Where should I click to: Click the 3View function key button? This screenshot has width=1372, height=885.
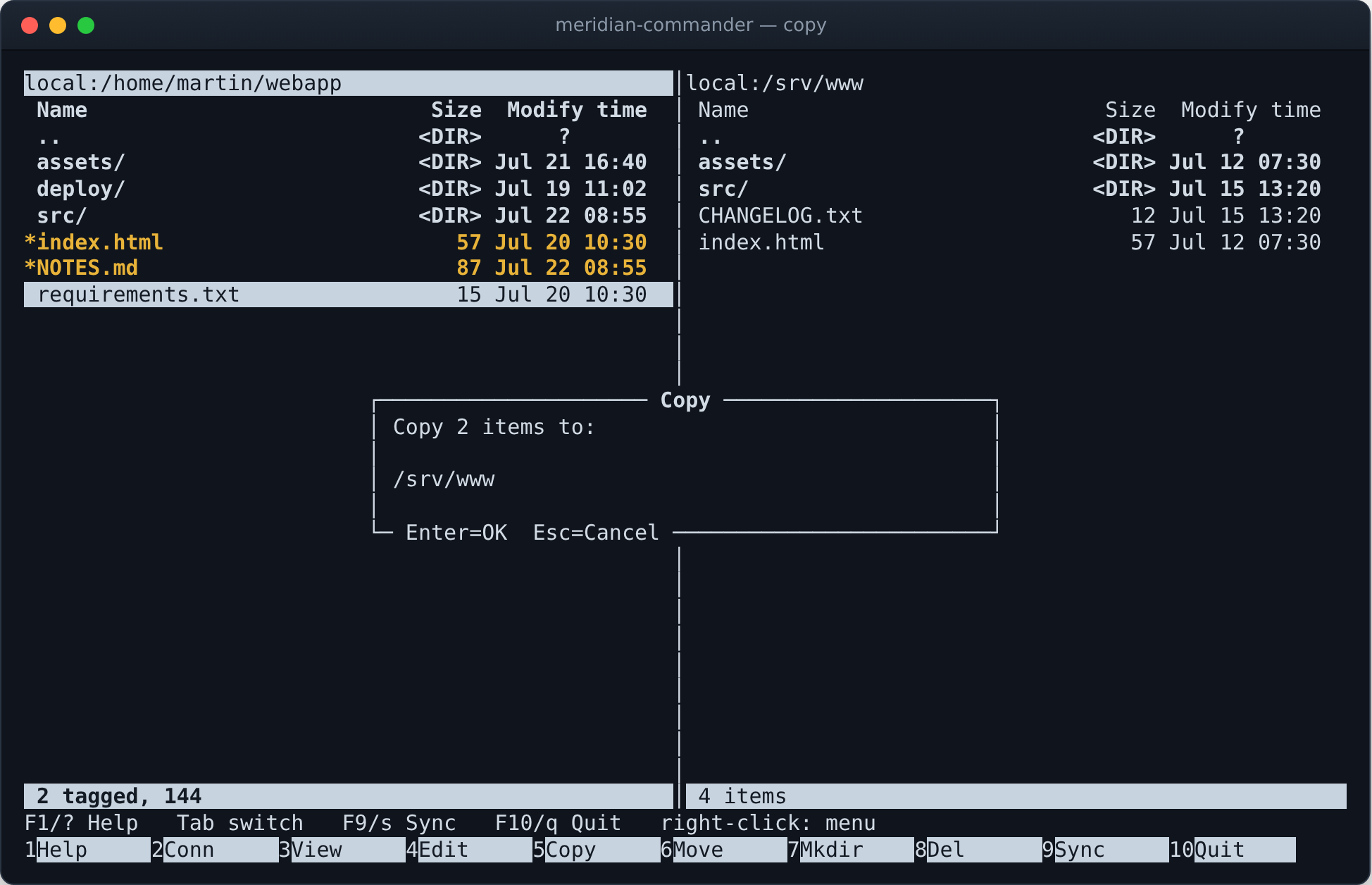[x=342, y=850]
